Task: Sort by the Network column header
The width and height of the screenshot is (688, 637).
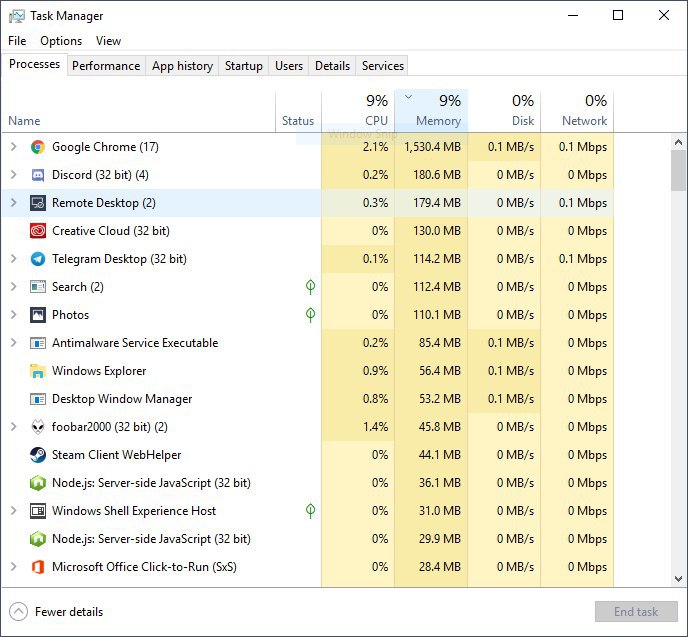Action: (577, 111)
